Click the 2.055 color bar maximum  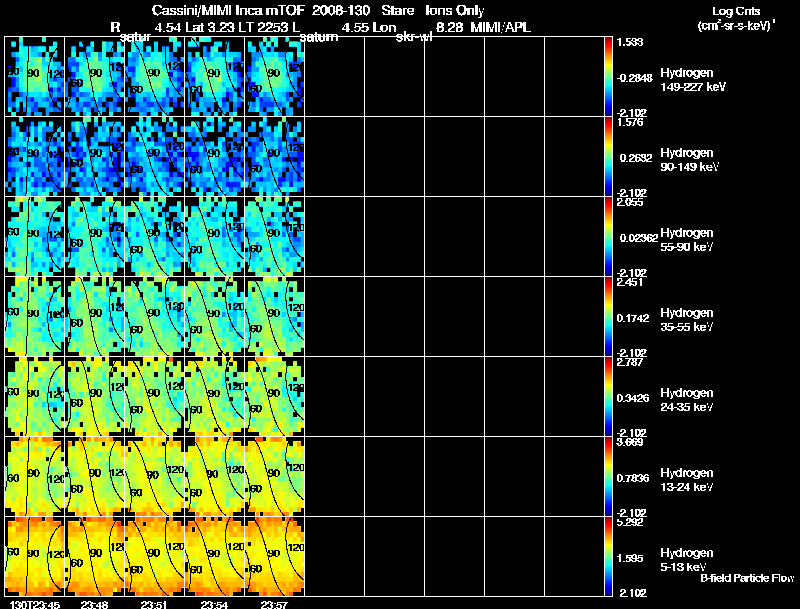click(x=630, y=202)
